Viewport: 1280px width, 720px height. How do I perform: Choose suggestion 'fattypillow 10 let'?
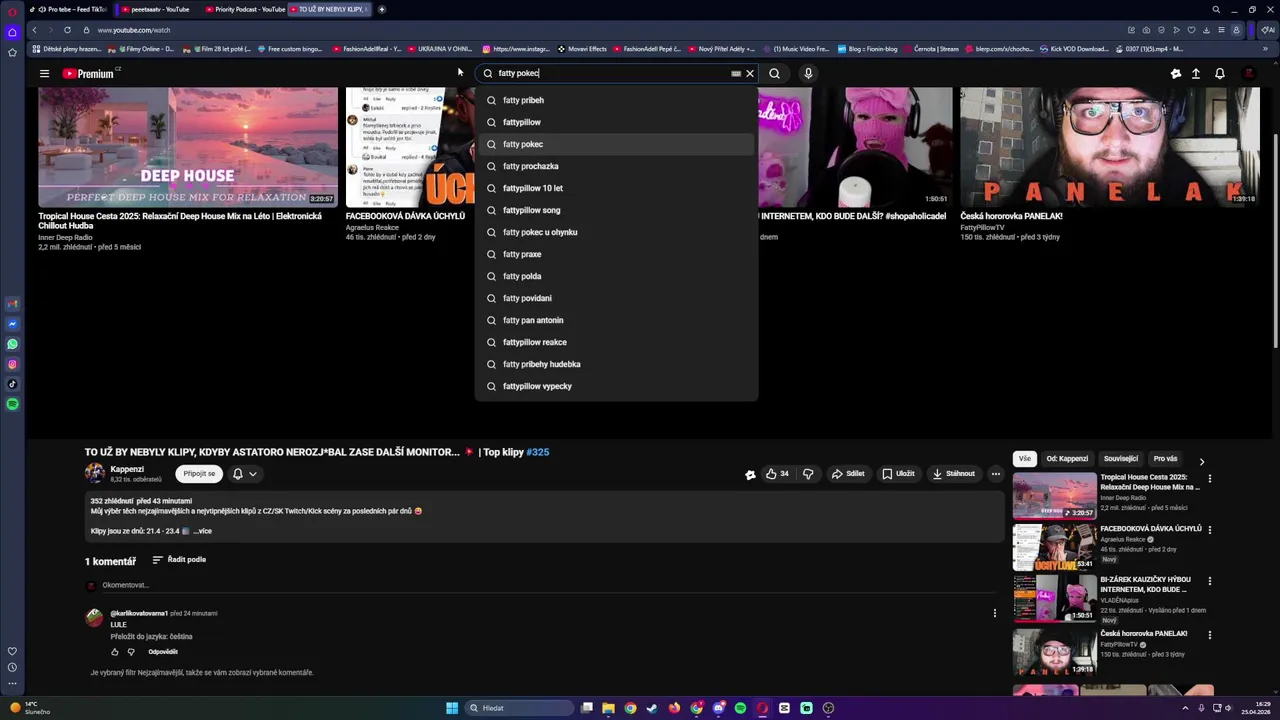pos(616,188)
